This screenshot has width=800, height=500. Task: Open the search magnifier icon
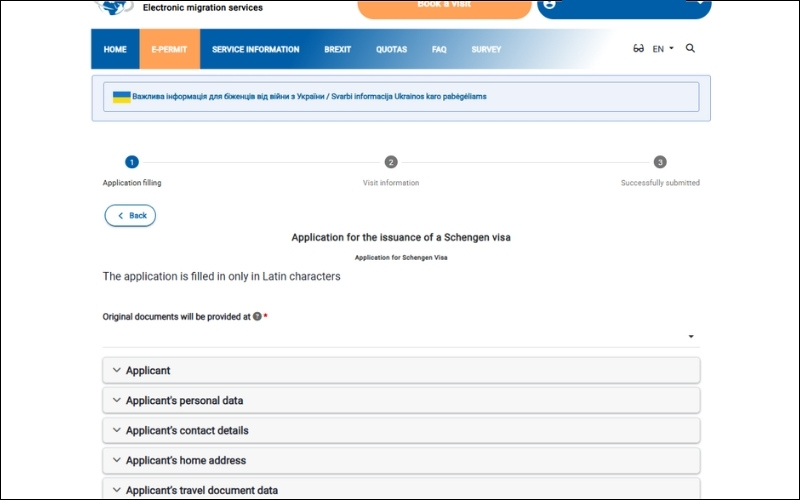pos(690,48)
